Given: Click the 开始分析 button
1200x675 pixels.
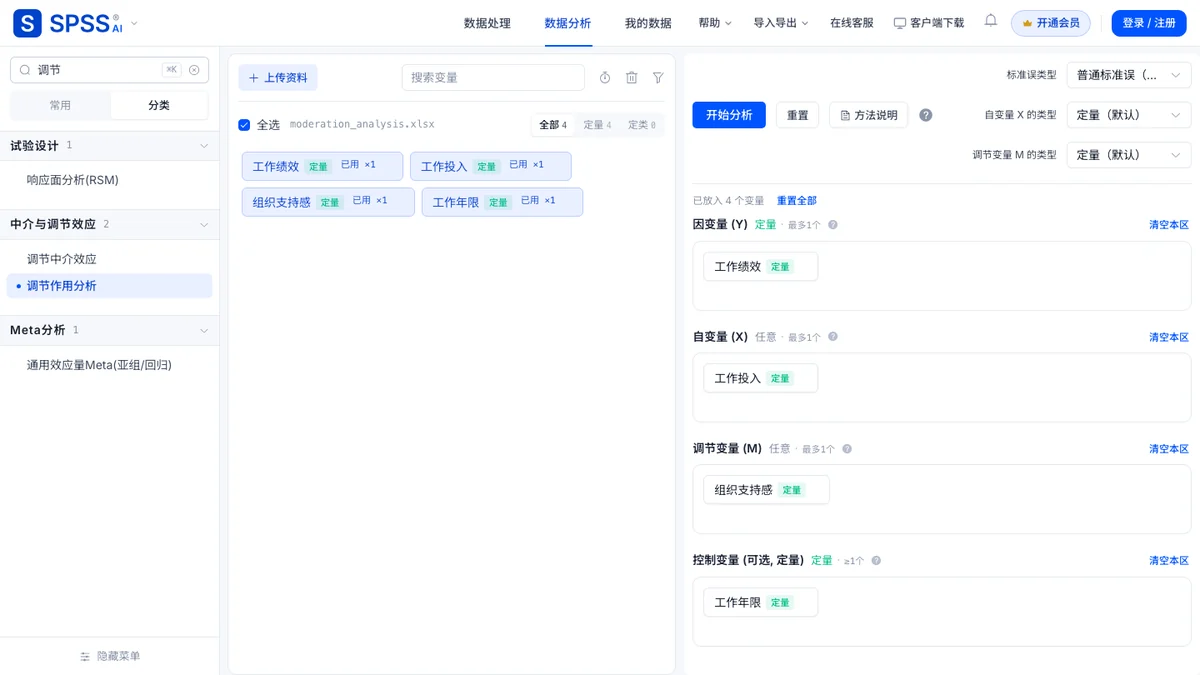Looking at the screenshot, I should point(729,115).
